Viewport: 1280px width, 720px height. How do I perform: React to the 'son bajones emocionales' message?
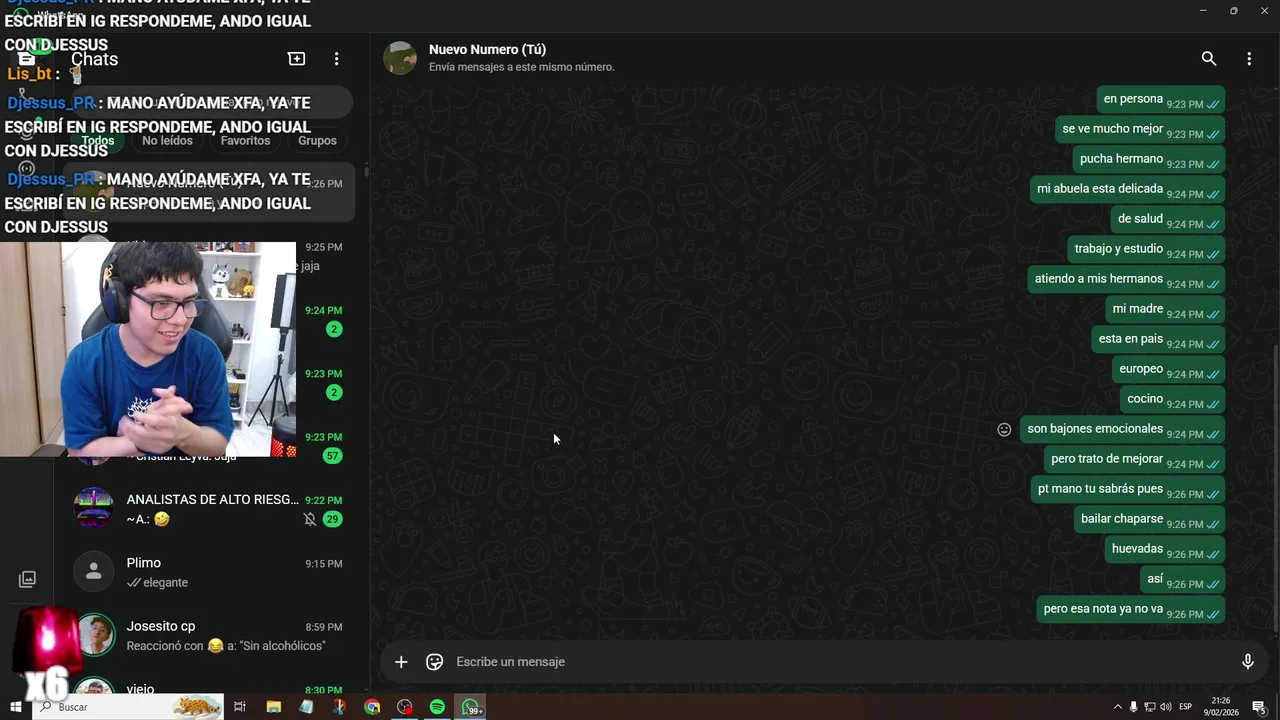[x=1004, y=430]
